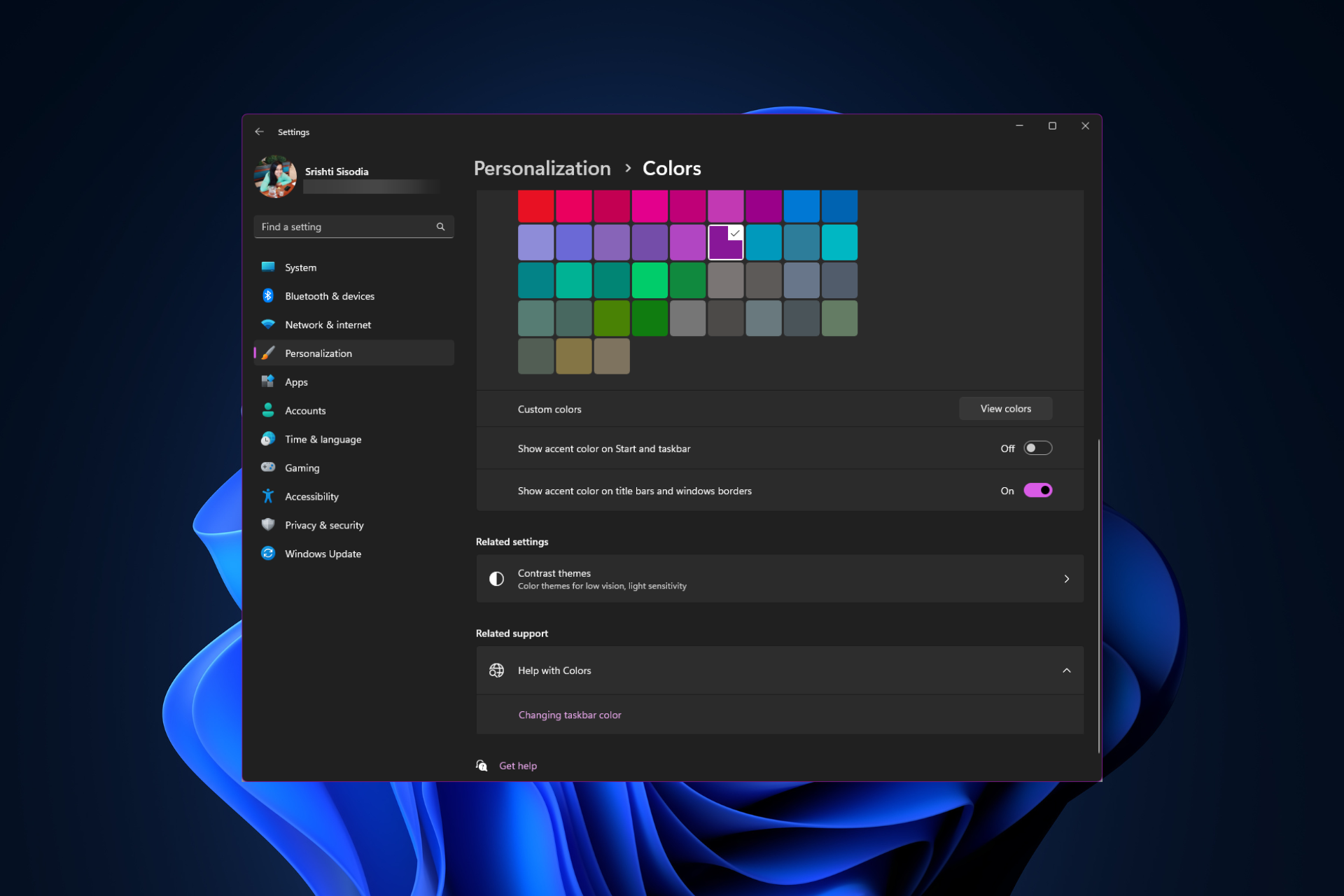This screenshot has width=1344, height=896.
Task: Select the Network & internet globe icon
Action: 269,324
